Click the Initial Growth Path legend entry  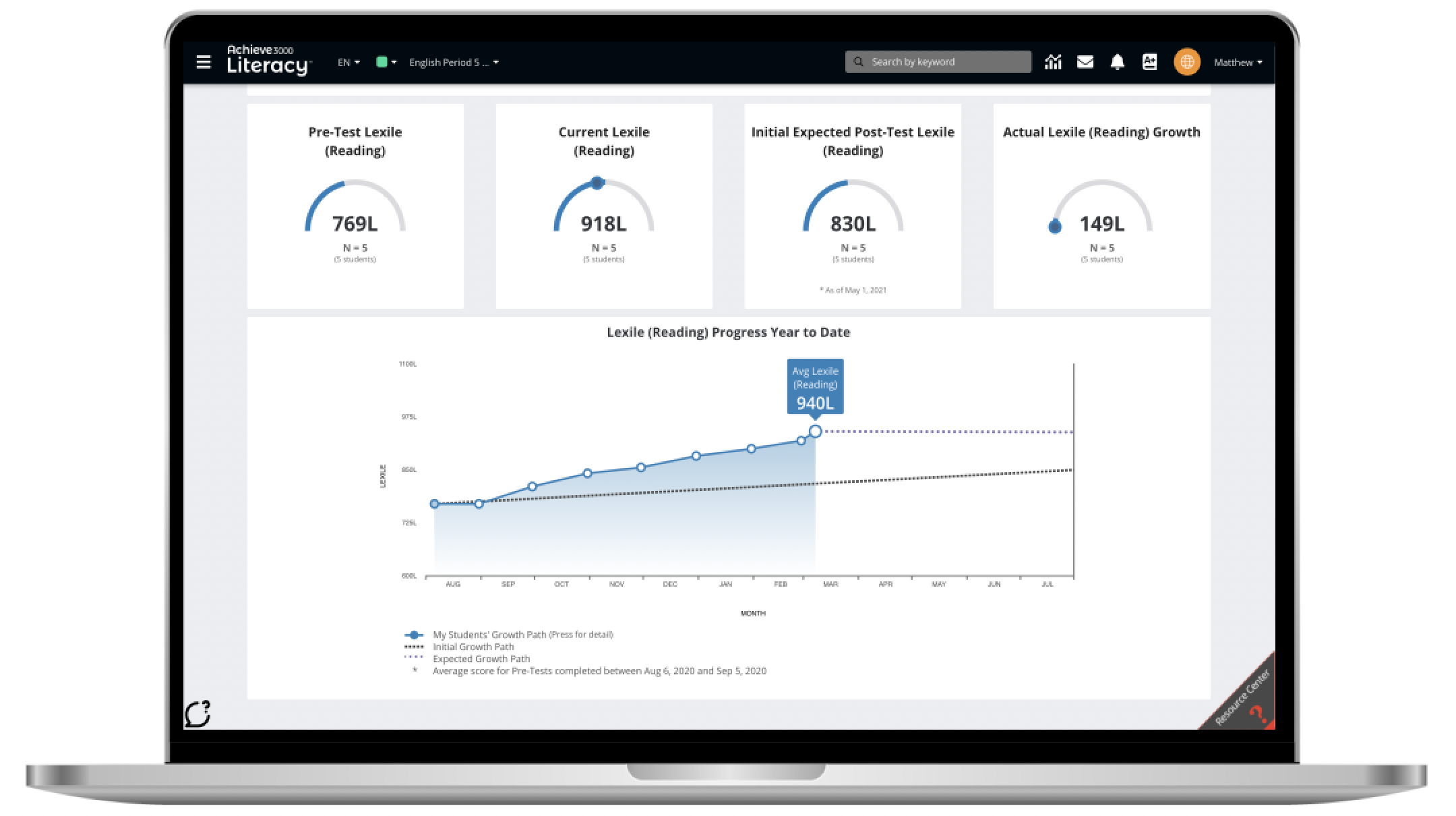(x=458, y=647)
